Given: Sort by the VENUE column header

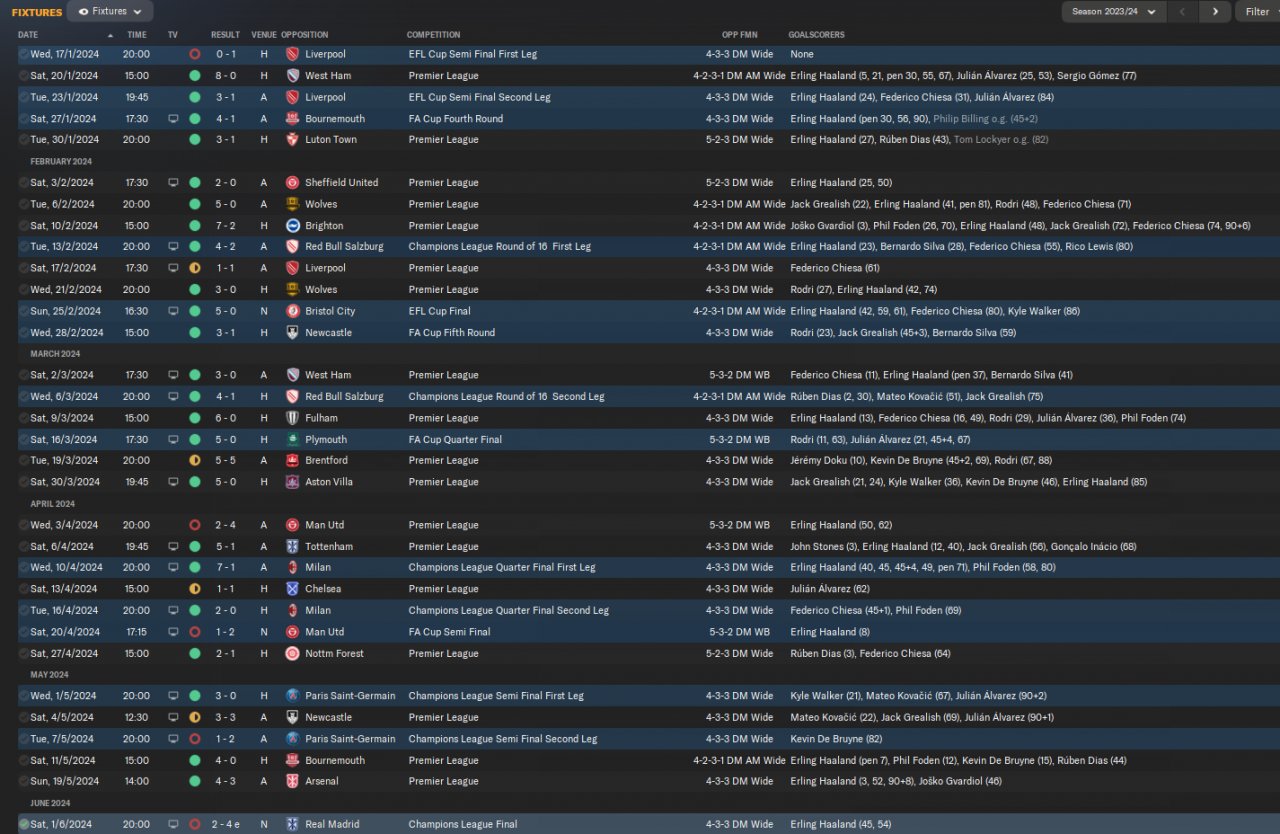Looking at the screenshot, I should (264, 35).
